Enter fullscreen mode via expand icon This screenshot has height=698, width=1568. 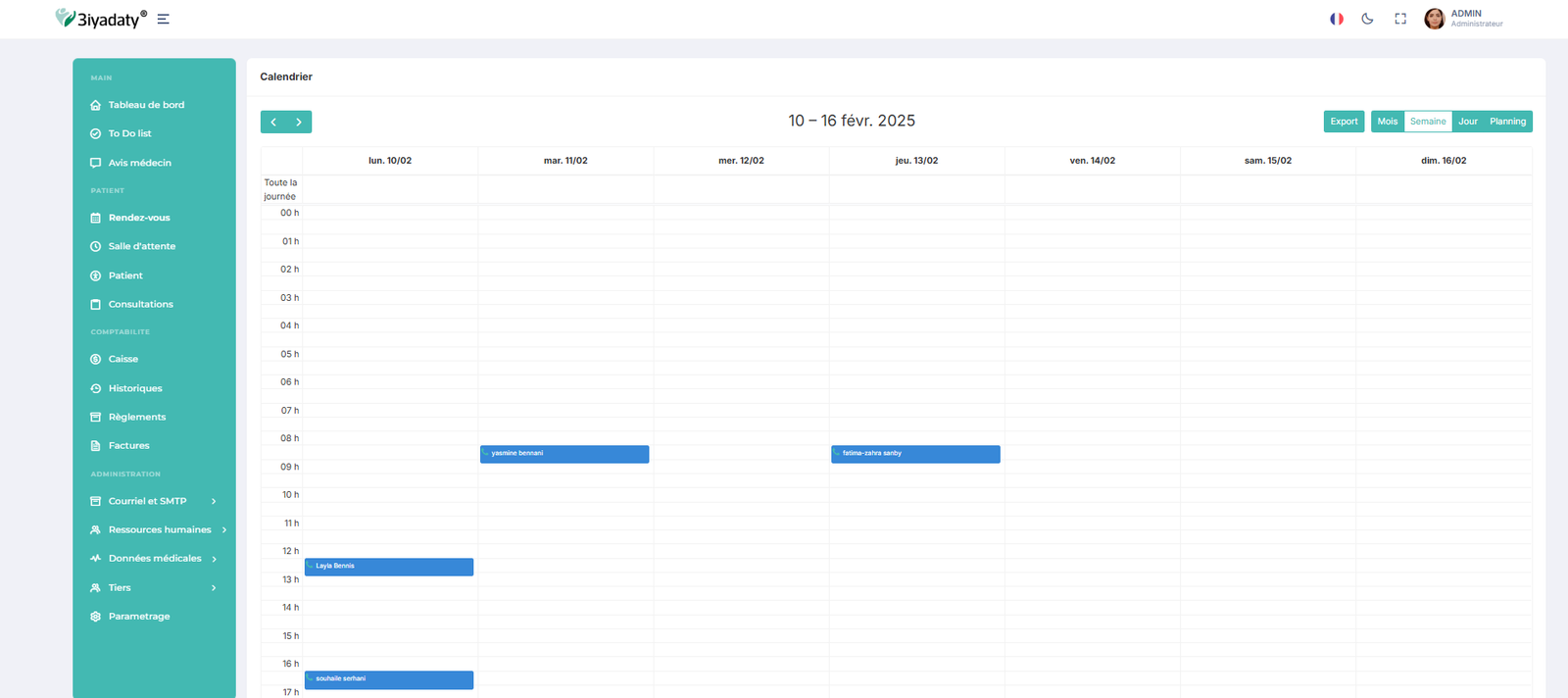coord(1400,19)
